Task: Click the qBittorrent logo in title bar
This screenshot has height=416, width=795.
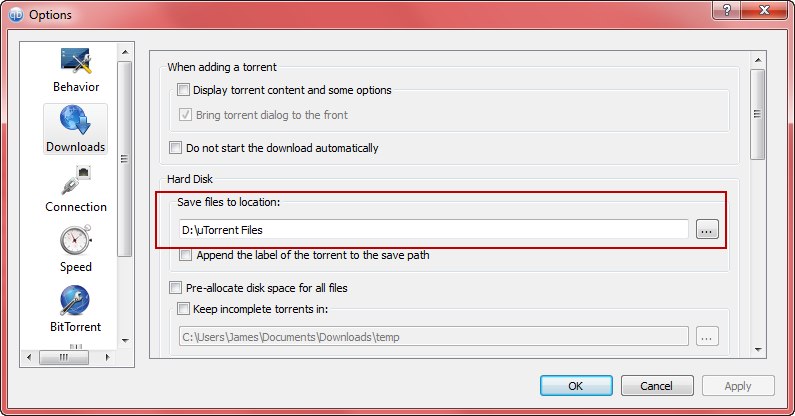Action: pos(16,15)
